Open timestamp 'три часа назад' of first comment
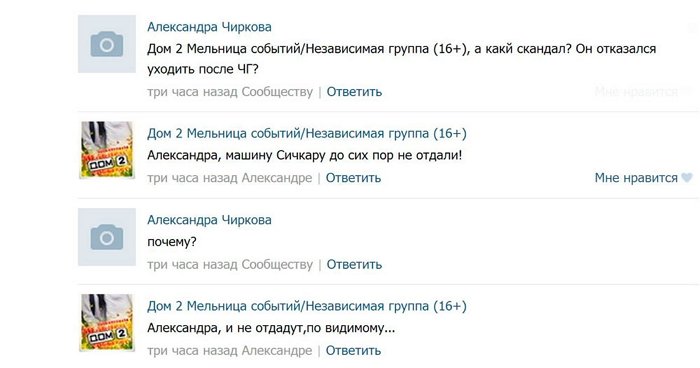The image size is (700, 368). (x=193, y=92)
